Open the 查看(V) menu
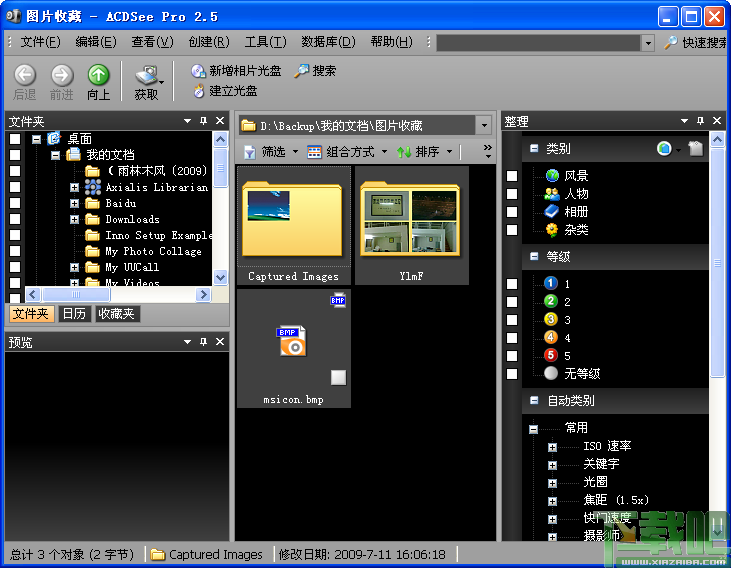This screenshot has width=731, height=568. tap(152, 42)
